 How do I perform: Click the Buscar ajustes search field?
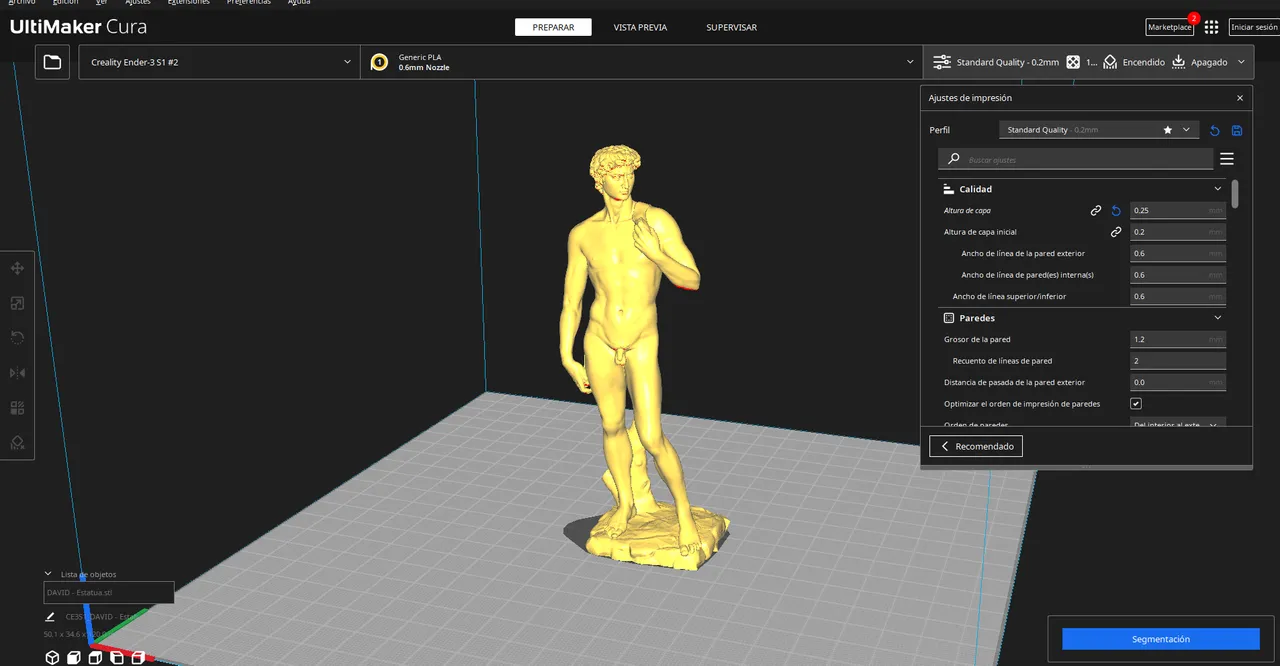(1076, 159)
